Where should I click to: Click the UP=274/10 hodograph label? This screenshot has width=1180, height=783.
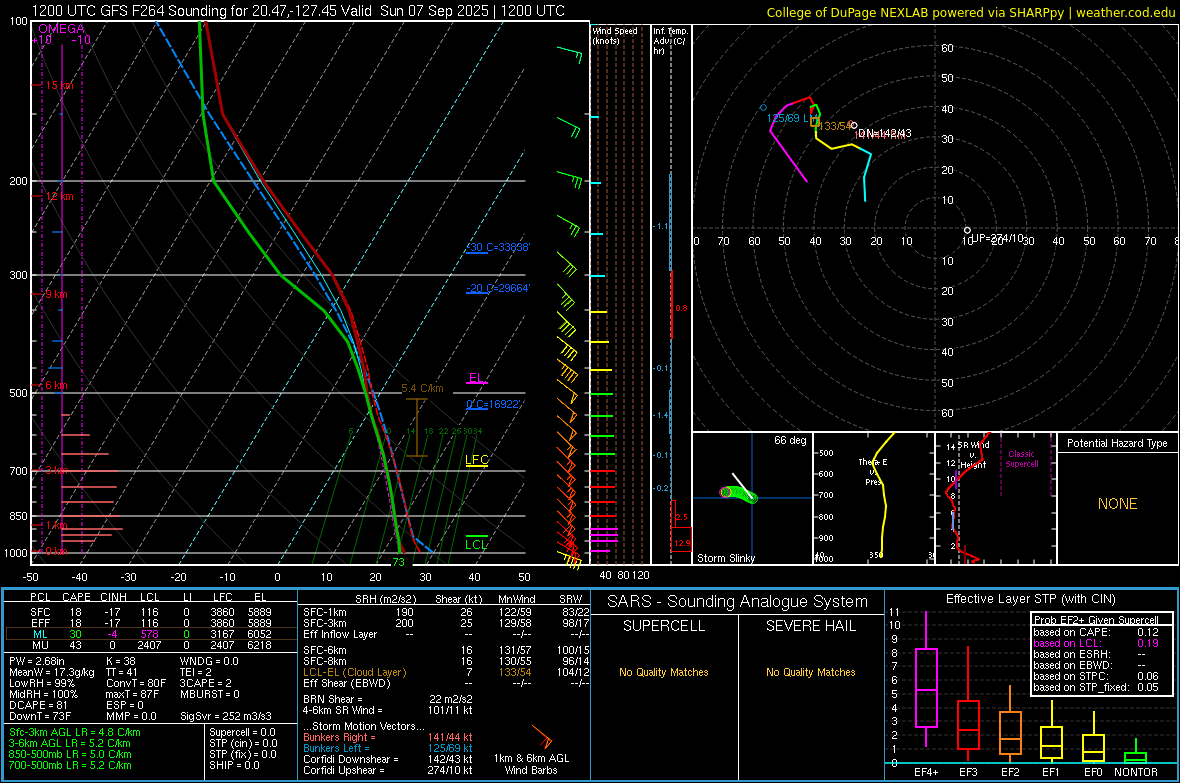tap(997, 238)
